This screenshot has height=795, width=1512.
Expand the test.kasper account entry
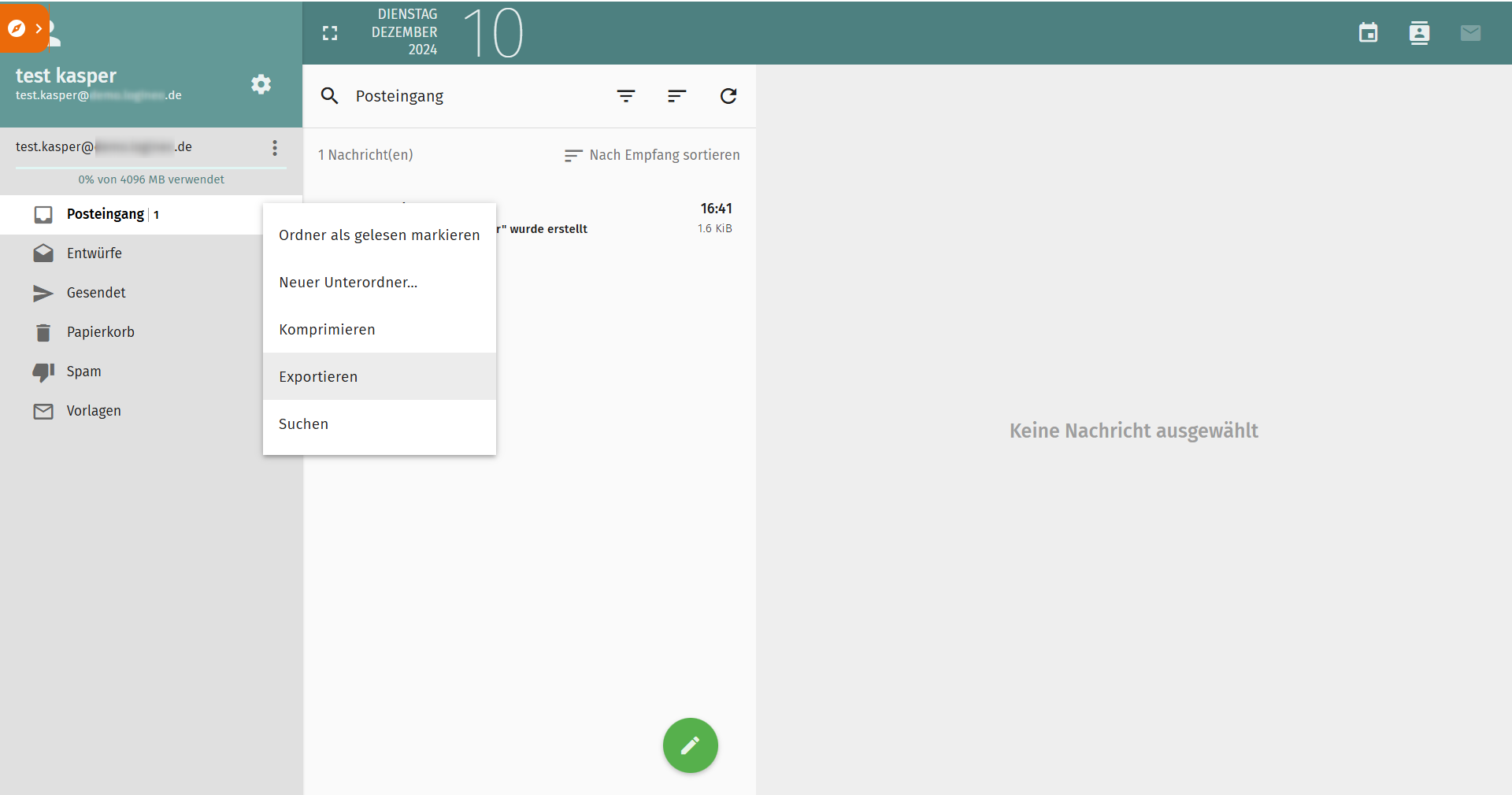(105, 146)
